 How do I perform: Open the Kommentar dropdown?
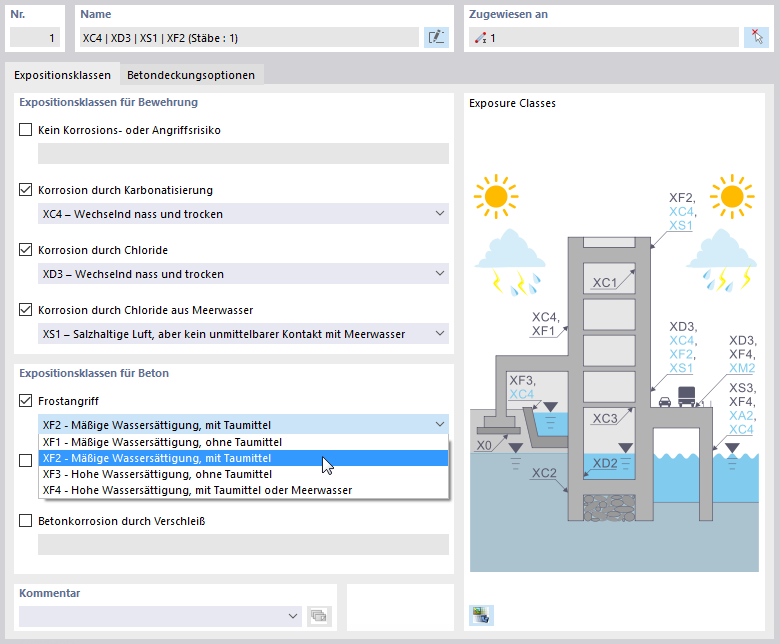[x=160, y=616]
